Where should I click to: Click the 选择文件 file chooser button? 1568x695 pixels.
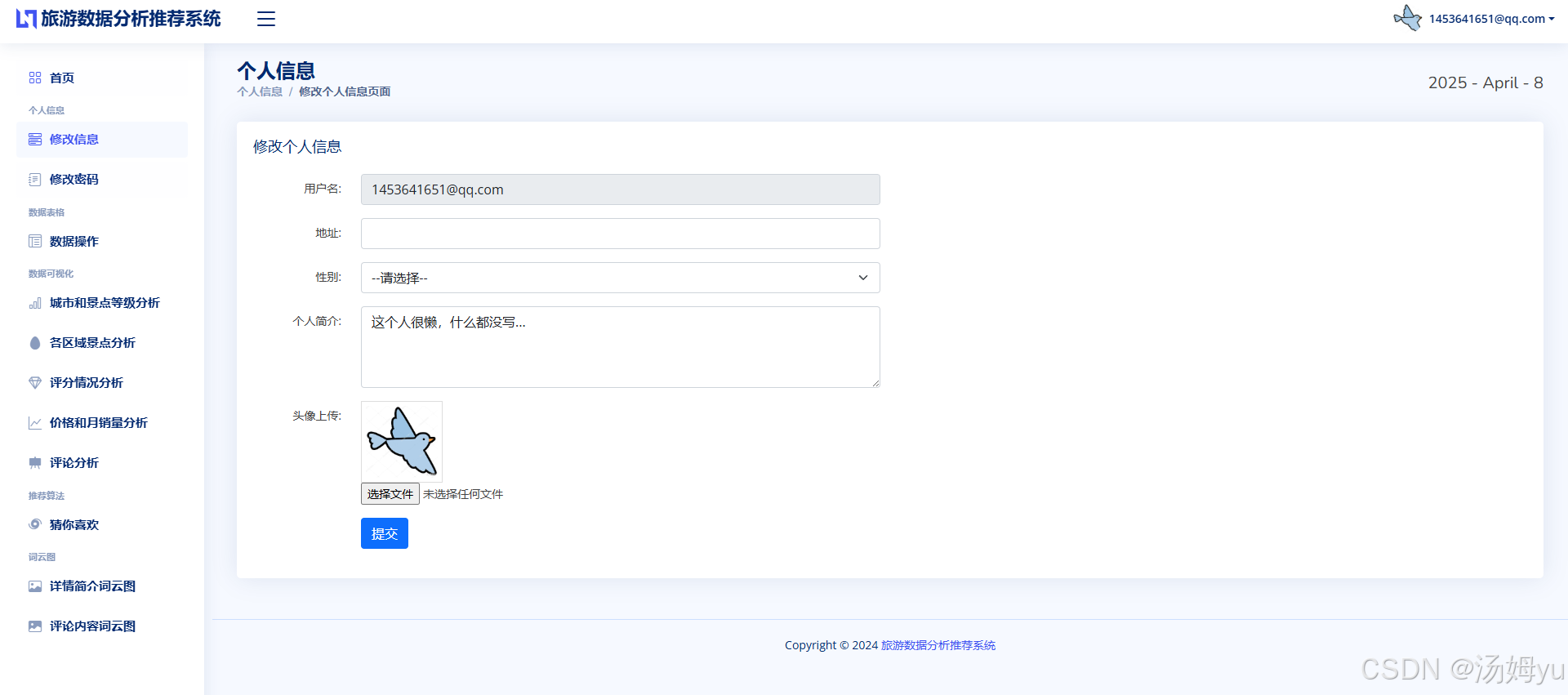pos(390,494)
